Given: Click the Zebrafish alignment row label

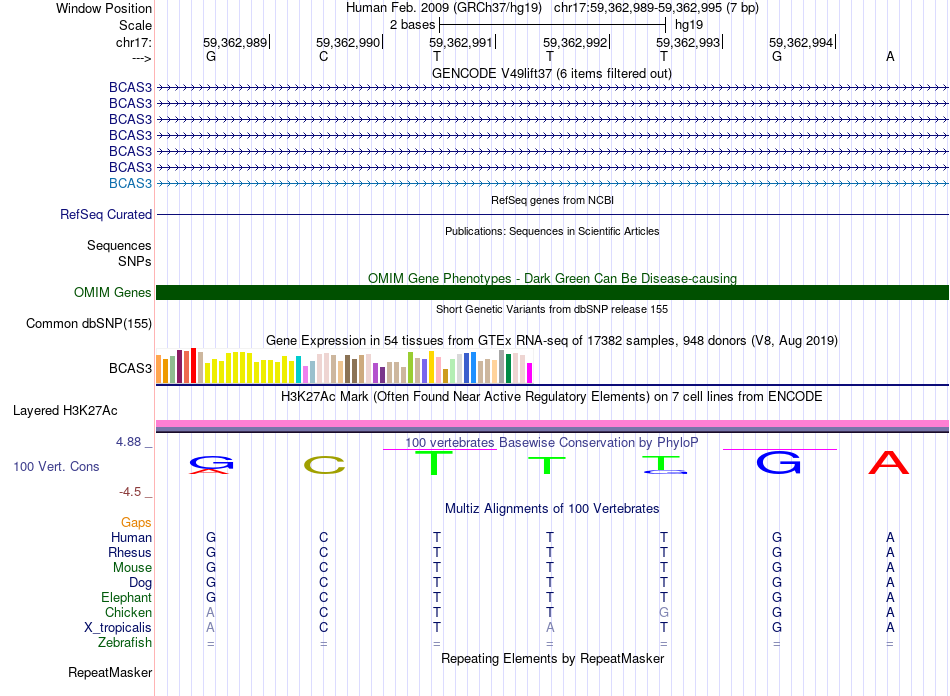Looking at the screenshot, I should click(x=125, y=643).
